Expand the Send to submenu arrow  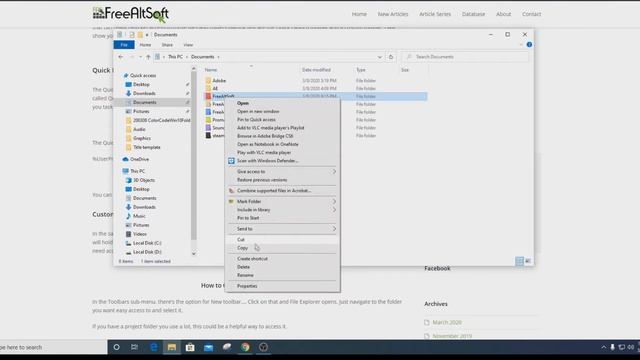(x=334, y=229)
